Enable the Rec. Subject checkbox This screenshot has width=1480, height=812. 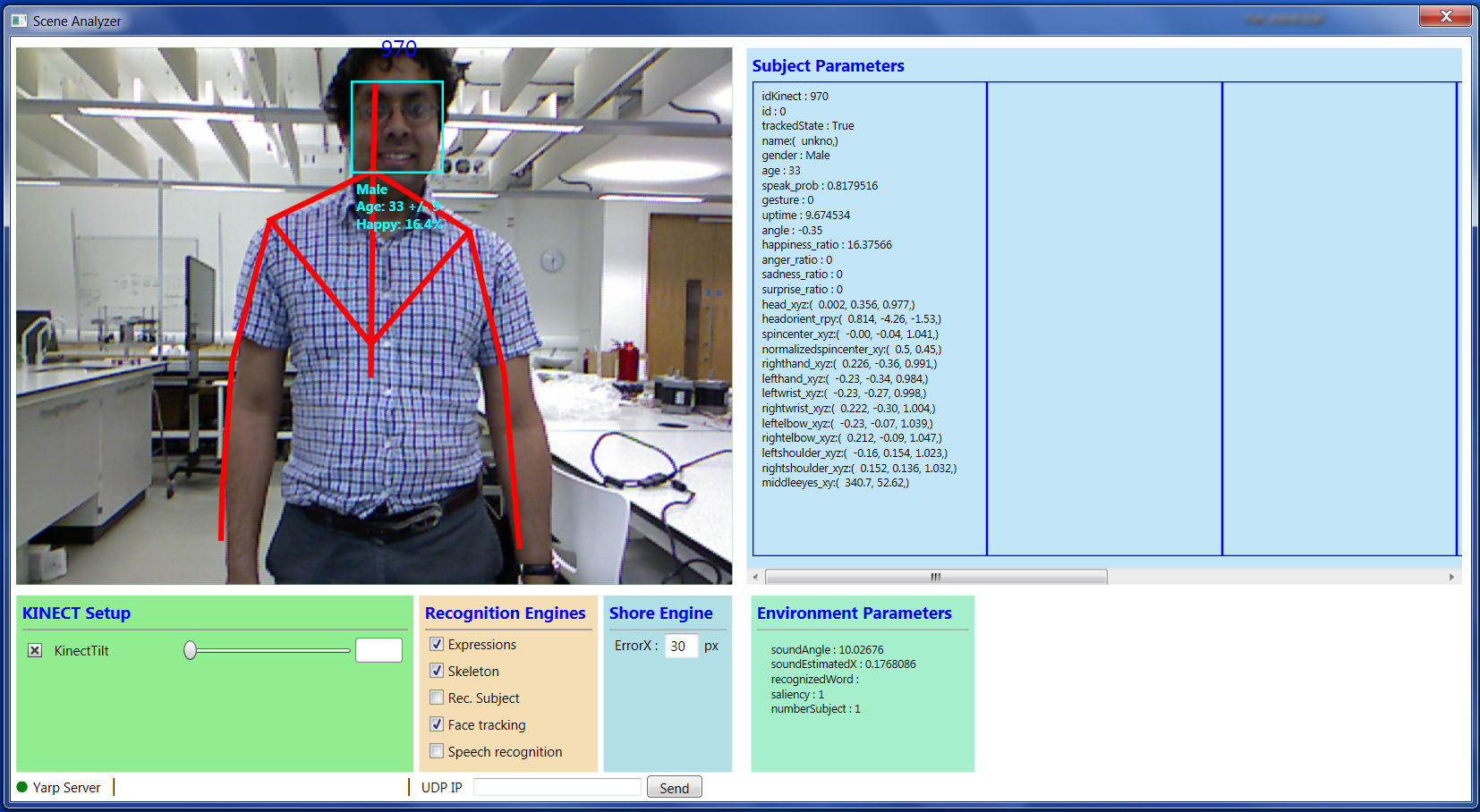tap(437, 698)
